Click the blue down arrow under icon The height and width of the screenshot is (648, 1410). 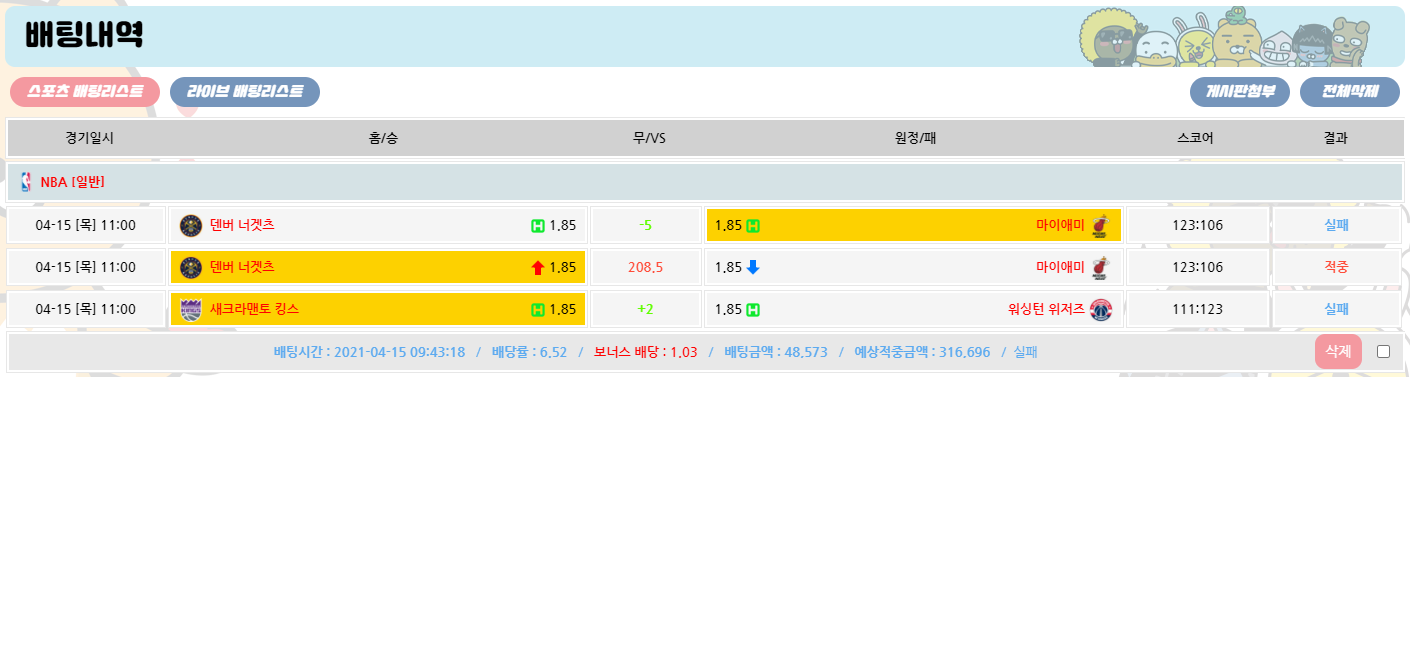[x=753, y=268]
